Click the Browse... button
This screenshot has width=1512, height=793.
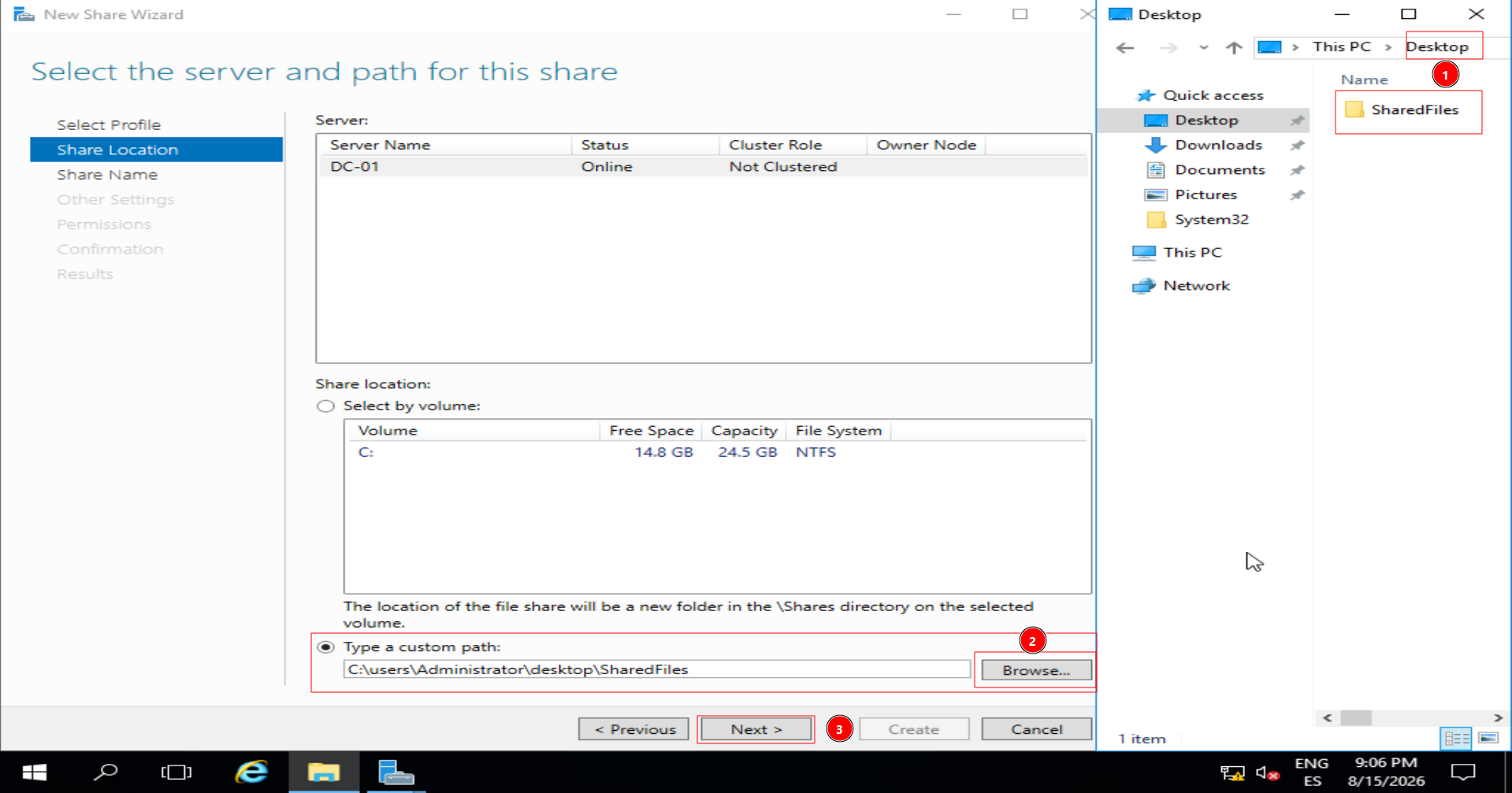coord(1036,670)
